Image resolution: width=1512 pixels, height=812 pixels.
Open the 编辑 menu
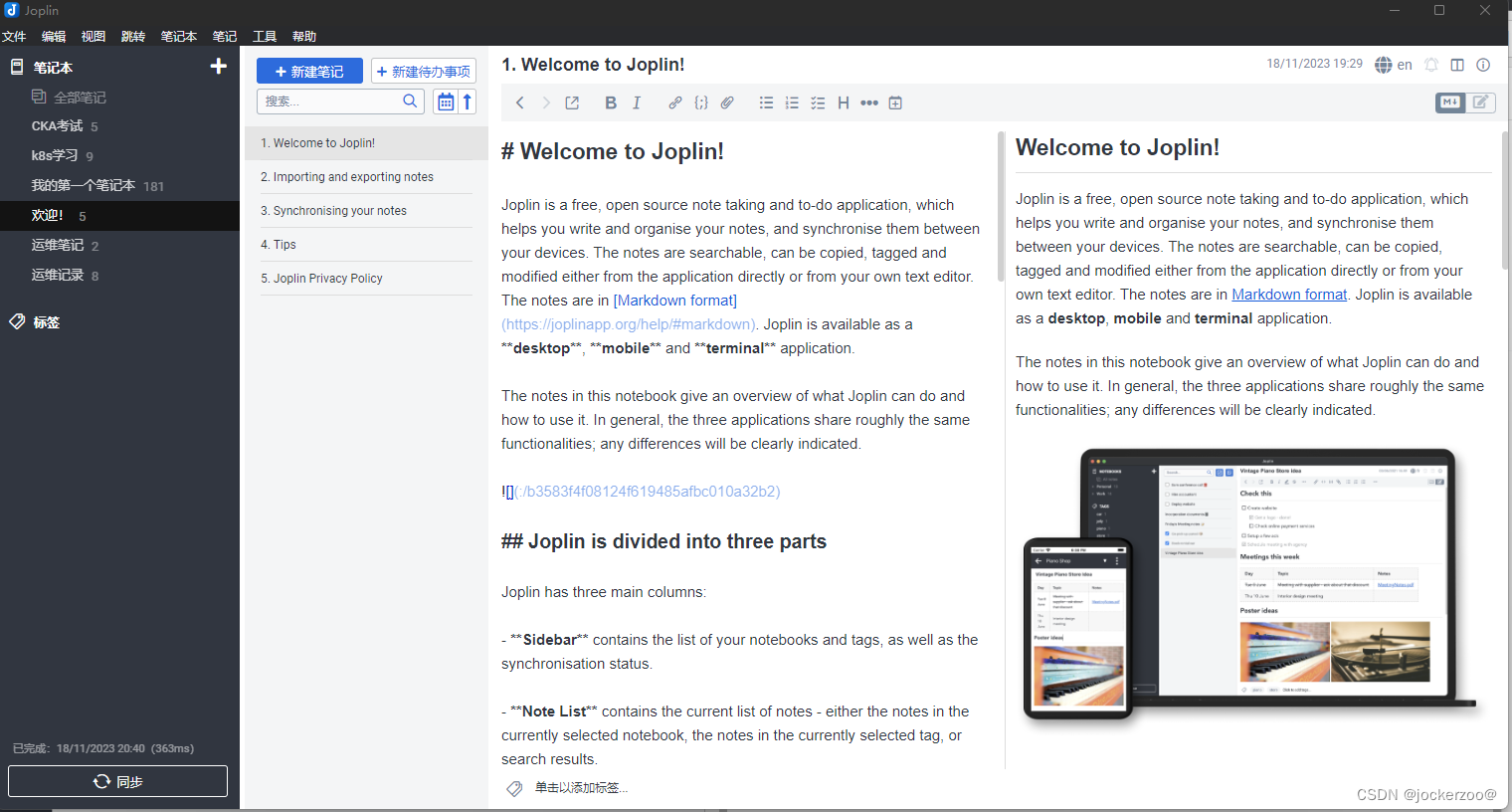point(54,37)
